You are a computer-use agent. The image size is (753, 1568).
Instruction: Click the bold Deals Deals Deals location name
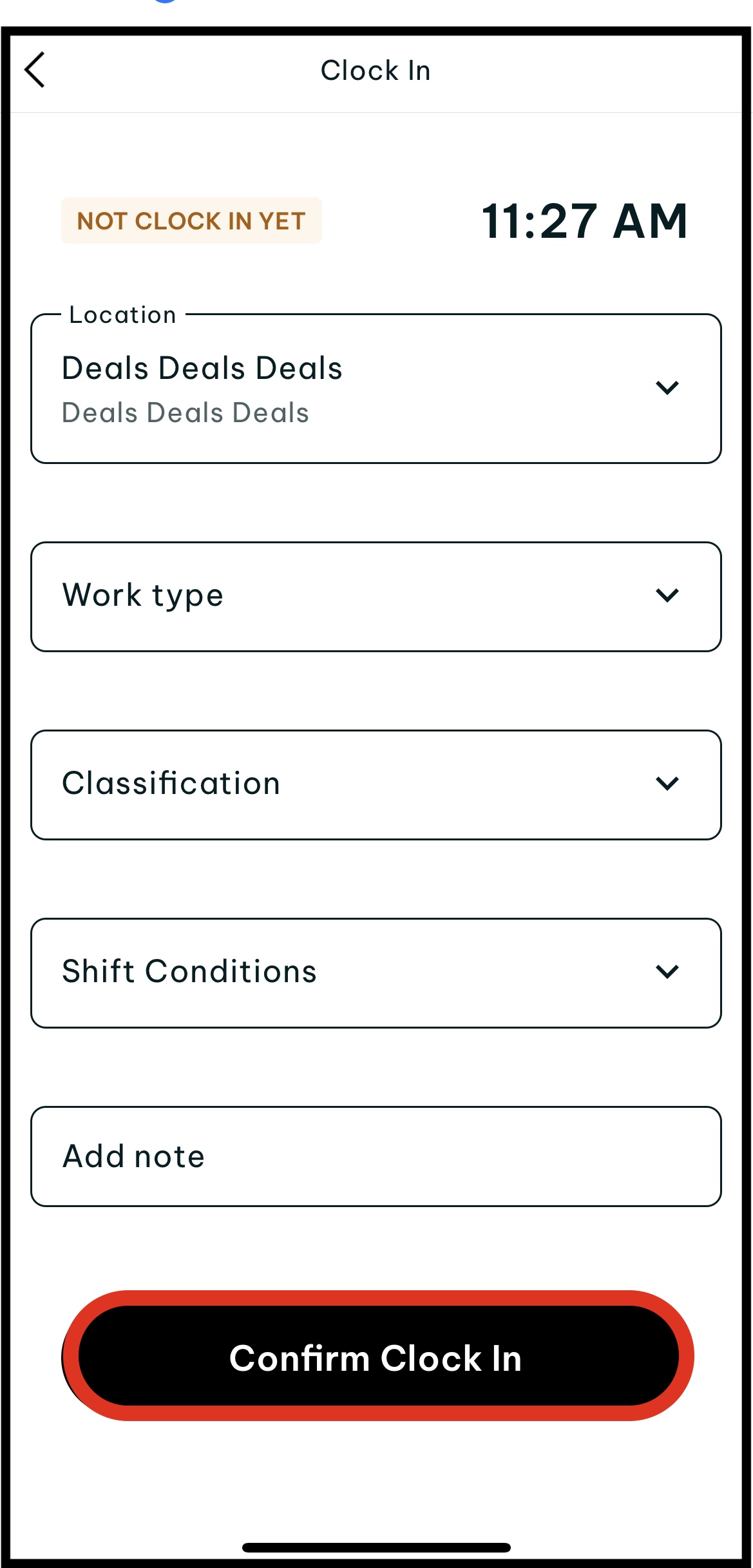(x=202, y=369)
